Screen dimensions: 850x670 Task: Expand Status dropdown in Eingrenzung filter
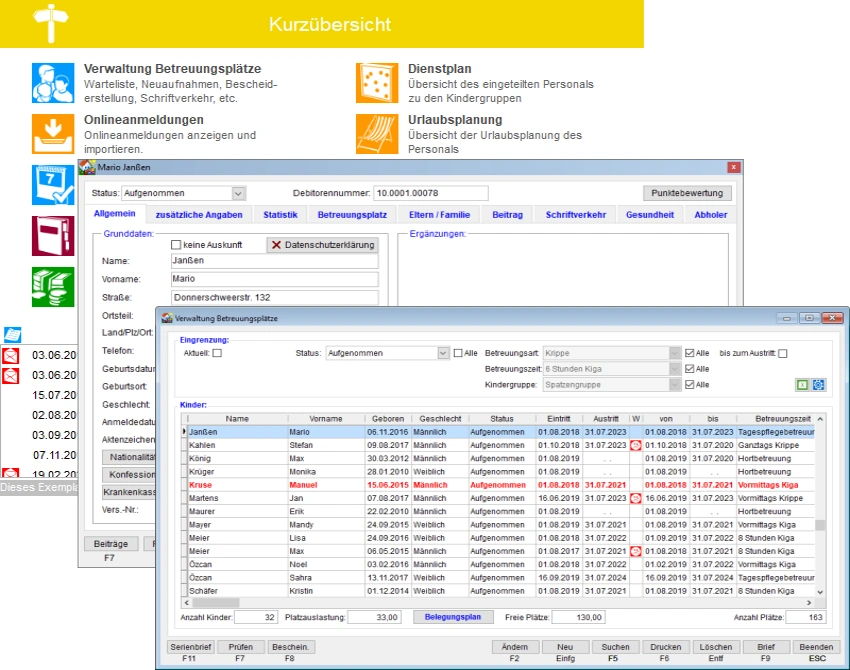click(444, 353)
